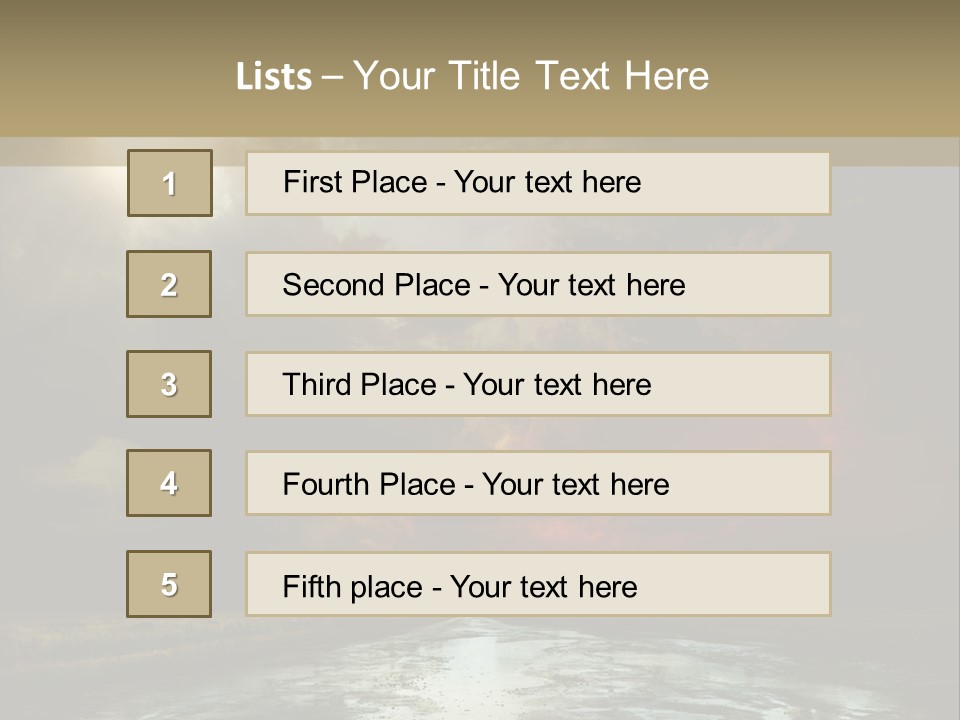Click Your text here in fourth bar
Screen dimensions: 960x720
[x=576, y=484]
